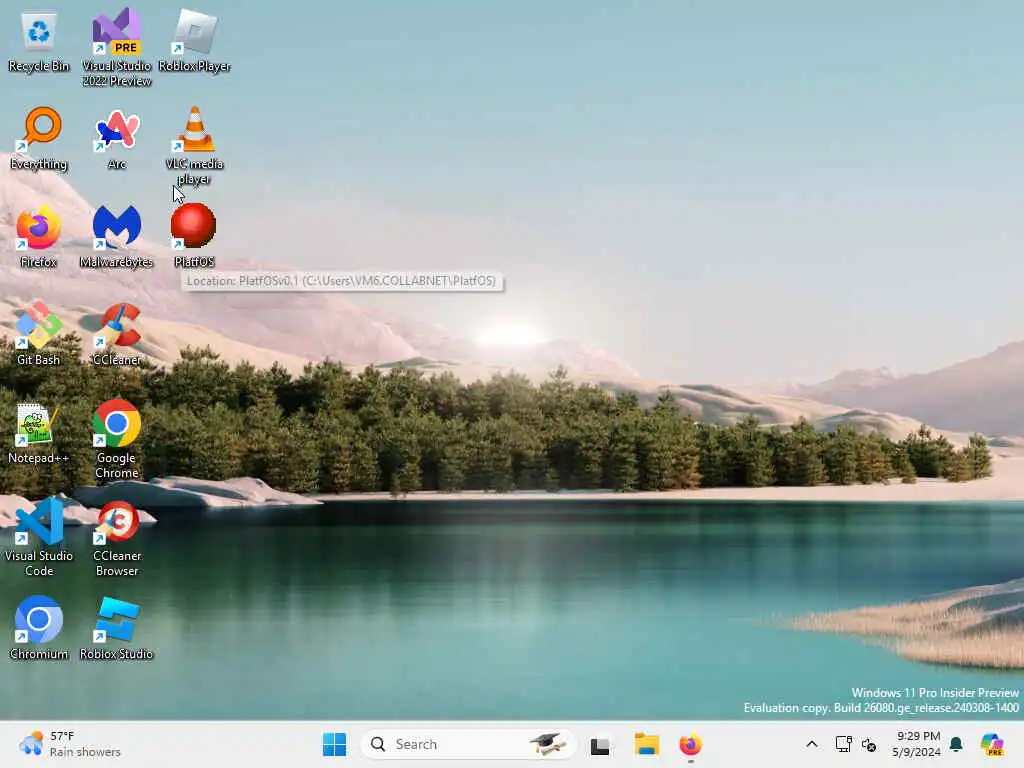Click the muted volume tray icon

[869, 744]
